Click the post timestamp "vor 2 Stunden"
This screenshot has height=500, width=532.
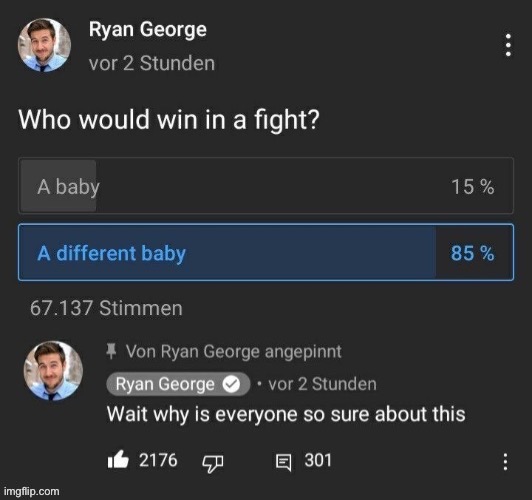coord(152,63)
